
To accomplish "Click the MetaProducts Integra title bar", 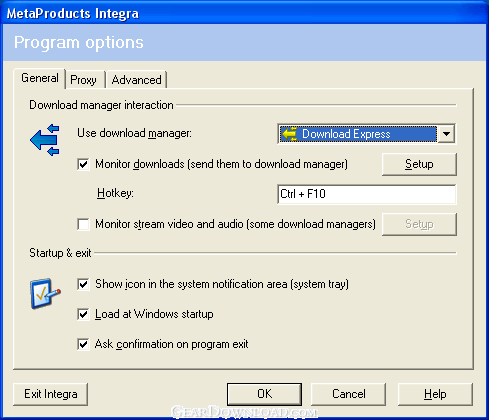I will pos(244,13).
